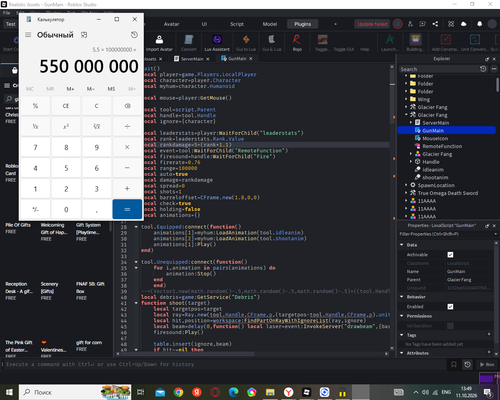
Task: Switch to the UI ribbon tab
Action: coord(204,24)
